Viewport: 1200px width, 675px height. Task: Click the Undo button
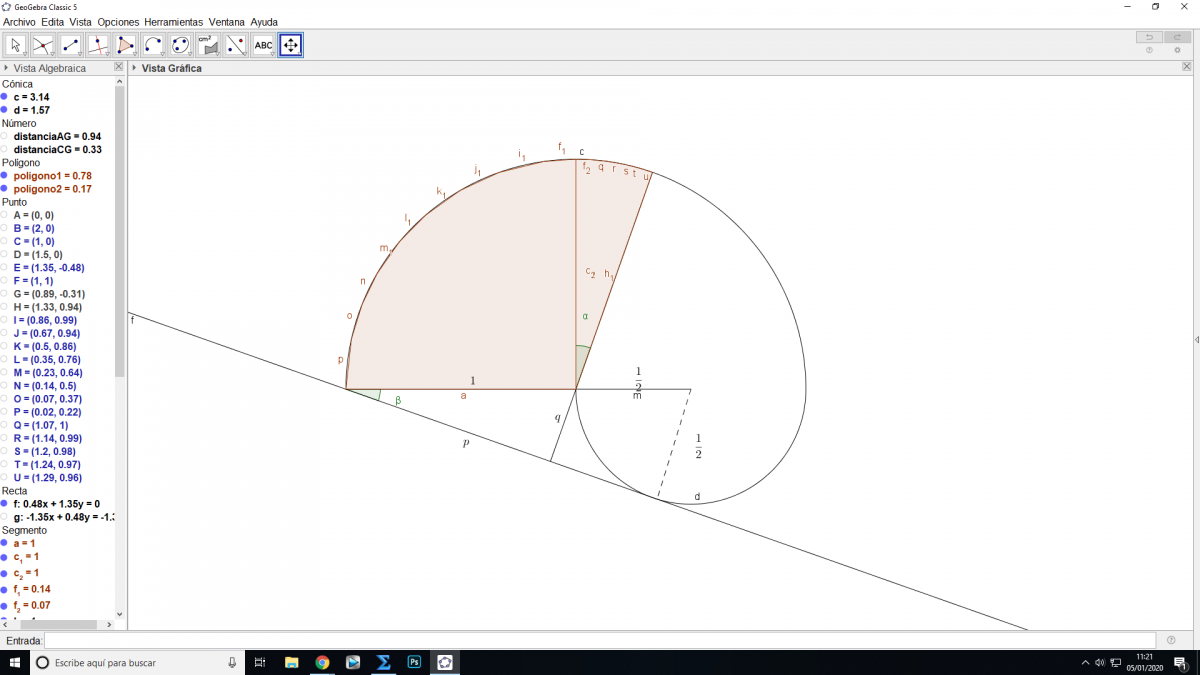click(x=1149, y=37)
